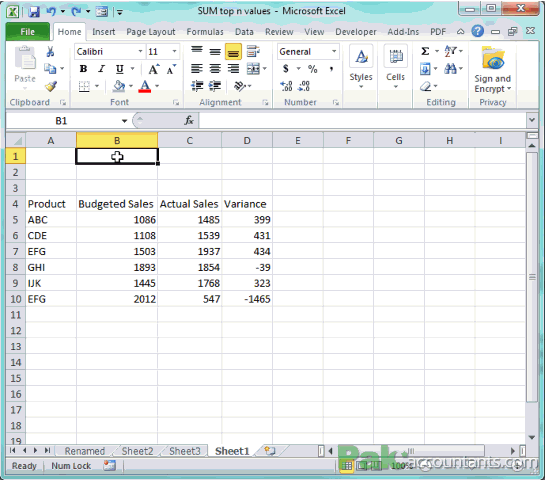Increase decimal places

[286, 86]
